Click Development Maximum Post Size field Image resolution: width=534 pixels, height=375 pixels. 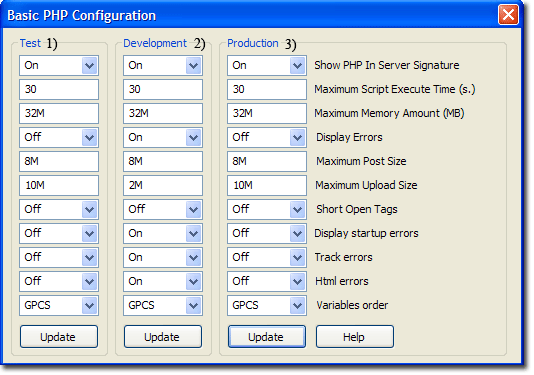163,161
